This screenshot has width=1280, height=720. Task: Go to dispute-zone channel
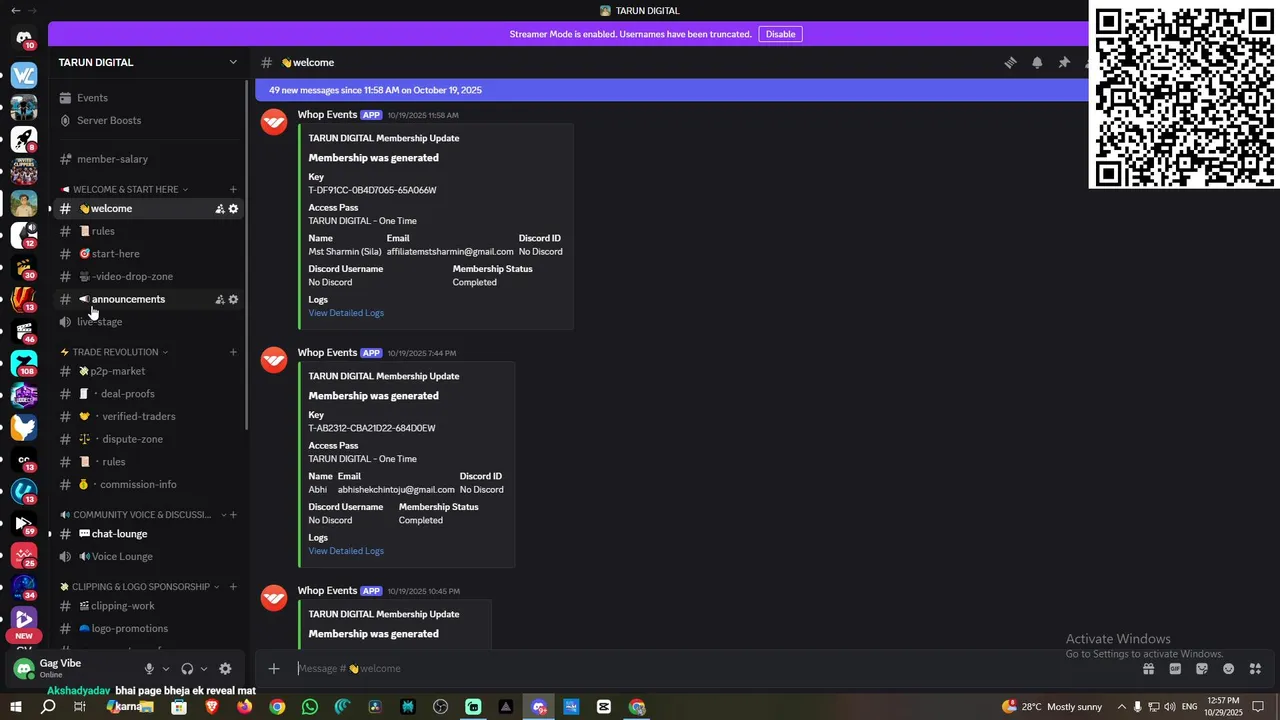[x=148, y=439]
